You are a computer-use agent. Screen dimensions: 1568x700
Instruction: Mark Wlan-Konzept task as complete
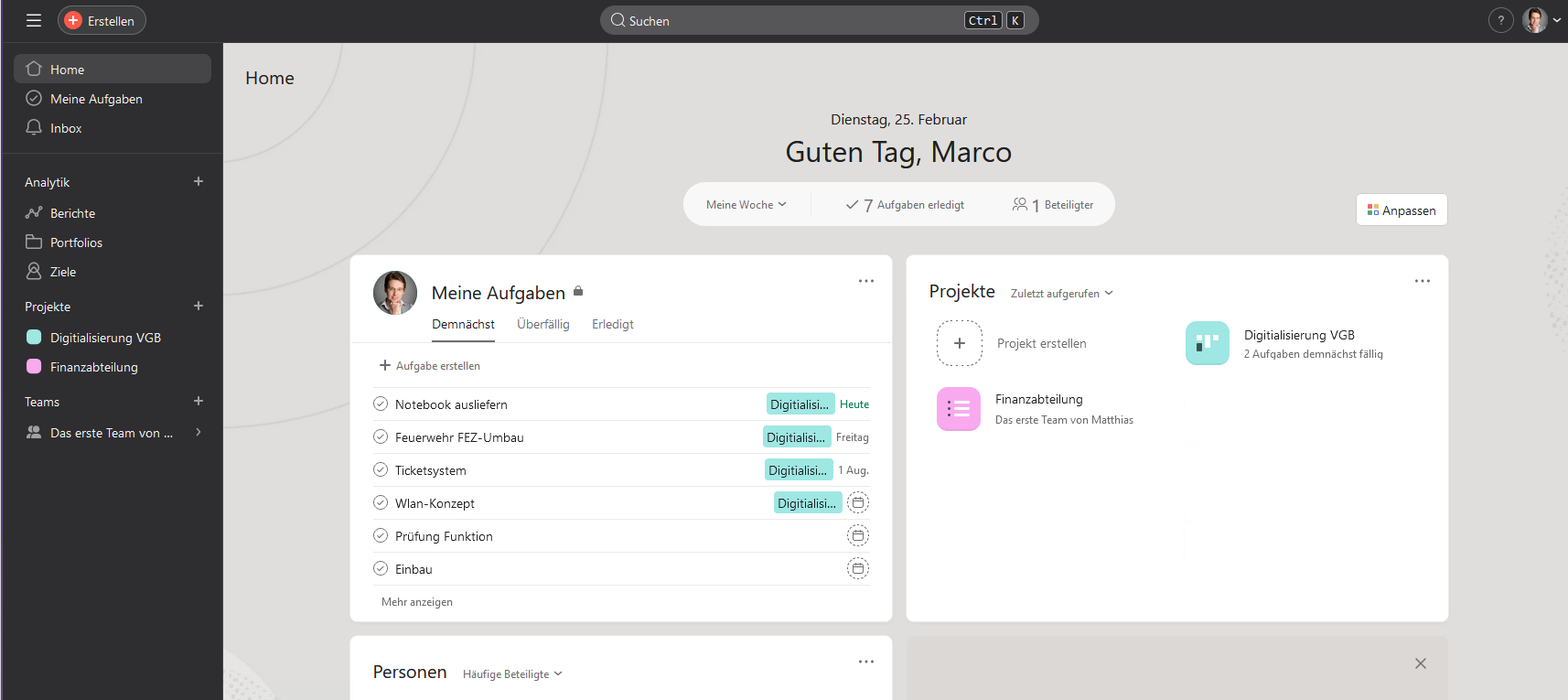click(x=381, y=502)
